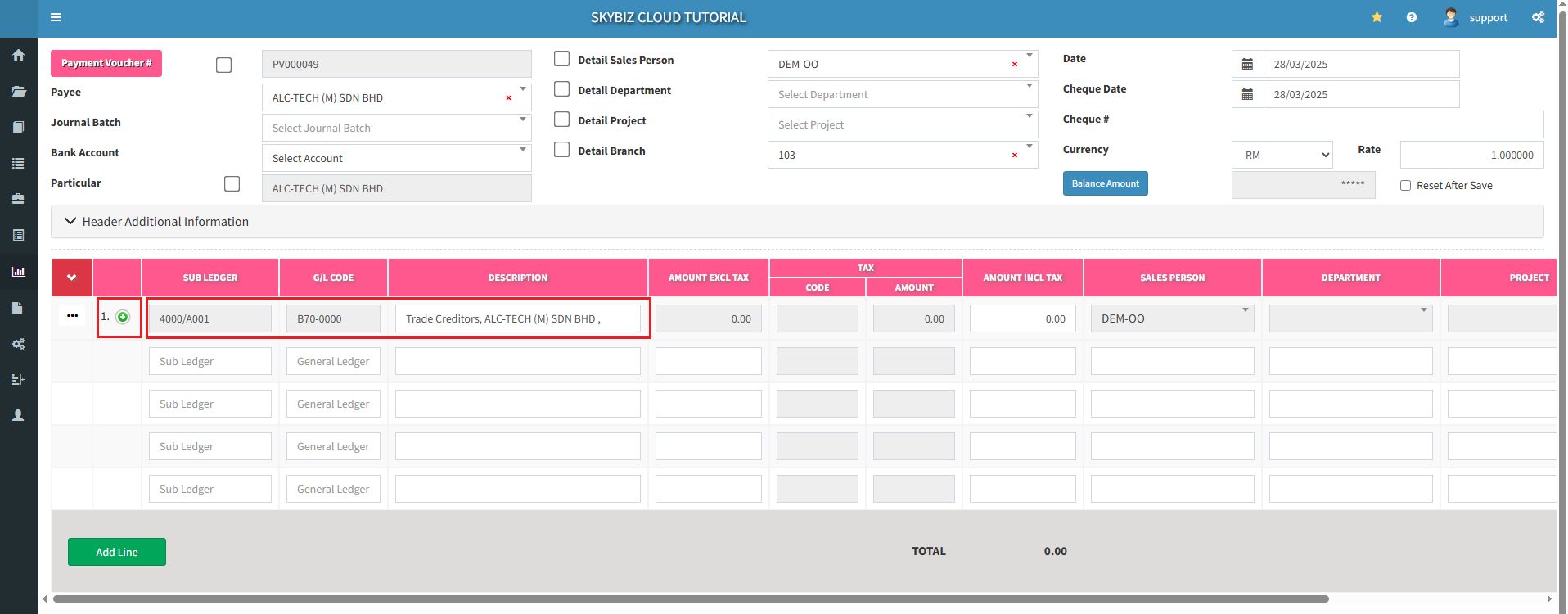This screenshot has width=1568, height=614.
Task: Click the briefcase icon in sidebar
Action: (x=18, y=199)
